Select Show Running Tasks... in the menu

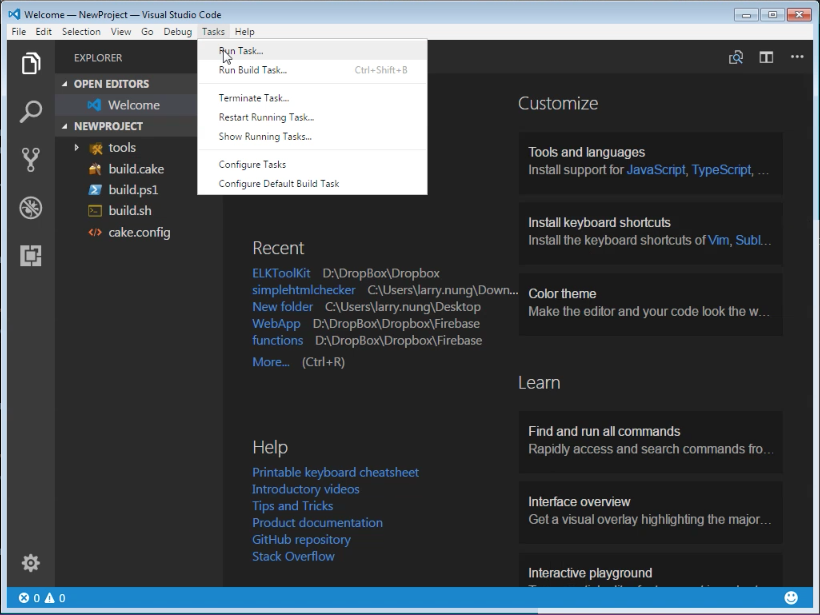click(x=312, y=136)
